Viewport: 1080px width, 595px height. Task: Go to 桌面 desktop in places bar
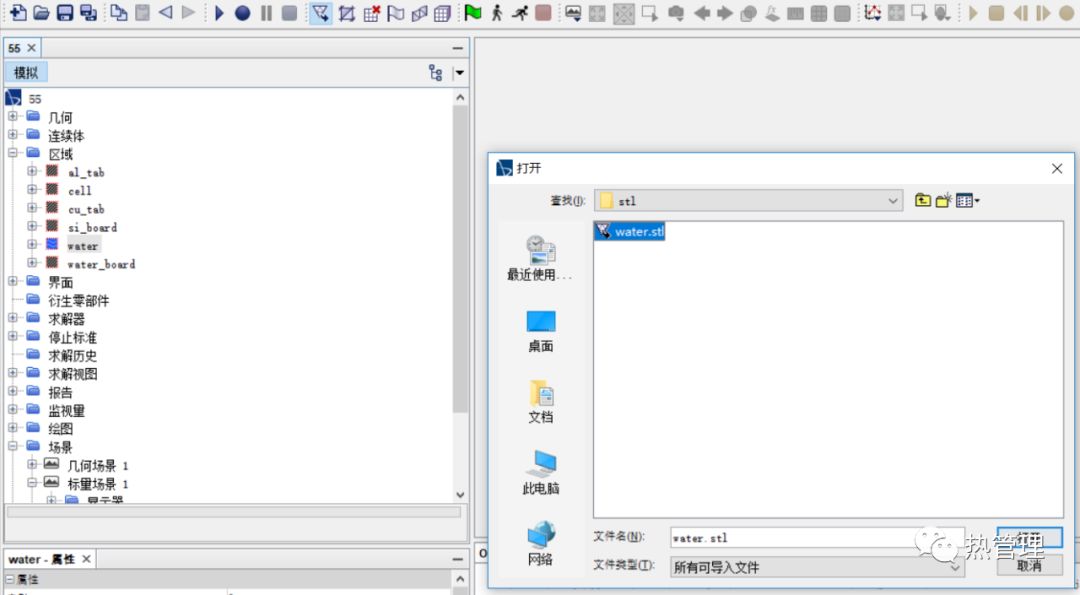pyautogui.click(x=541, y=331)
